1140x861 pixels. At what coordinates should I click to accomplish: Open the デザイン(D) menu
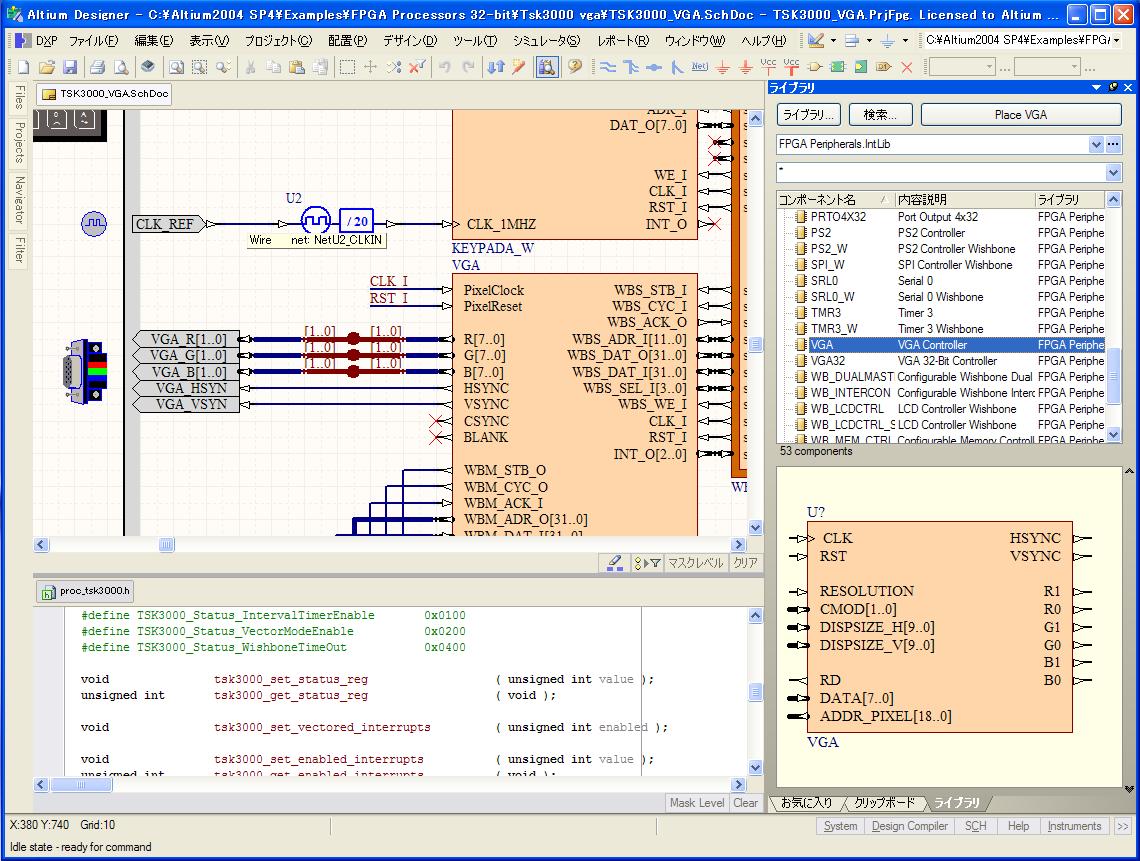(x=410, y=41)
